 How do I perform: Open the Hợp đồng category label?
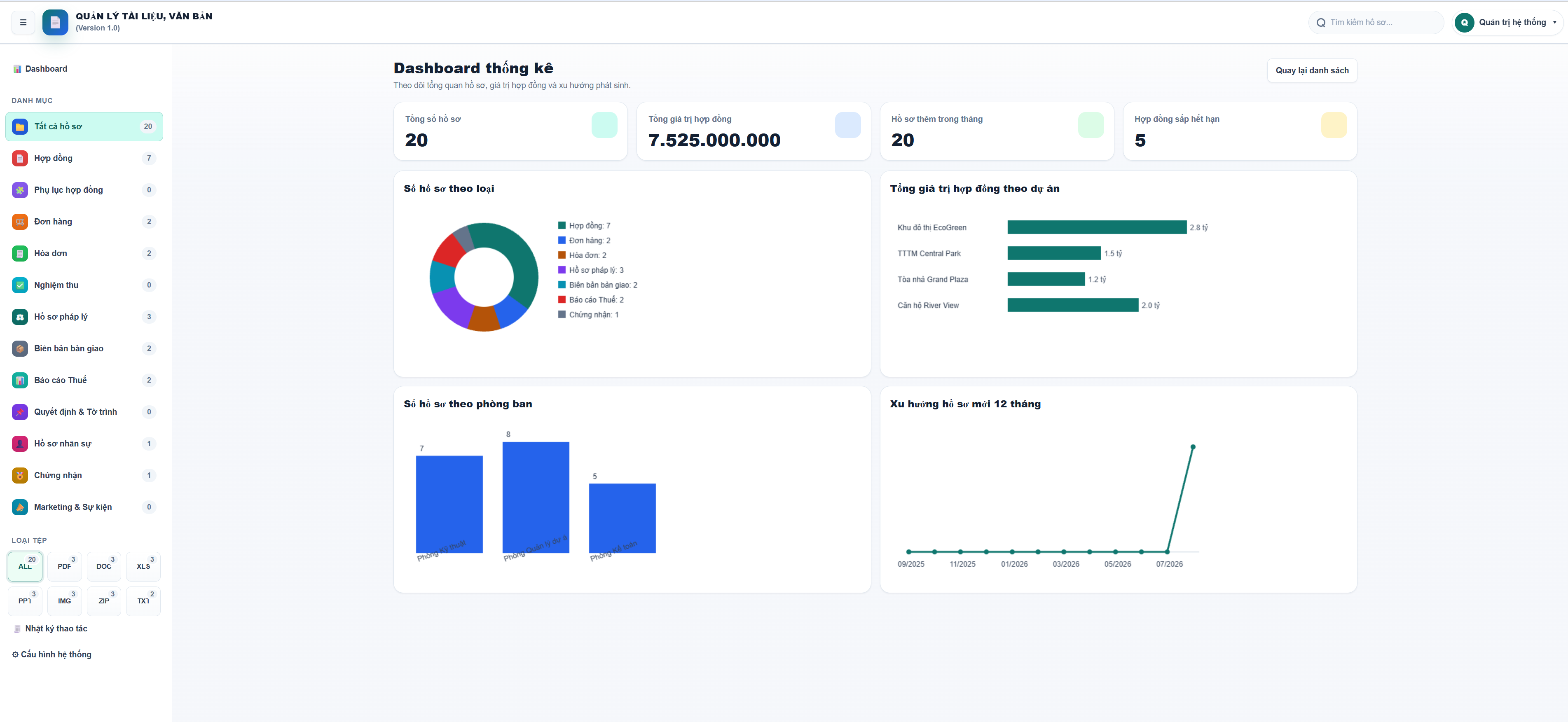pyautogui.click(x=53, y=158)
